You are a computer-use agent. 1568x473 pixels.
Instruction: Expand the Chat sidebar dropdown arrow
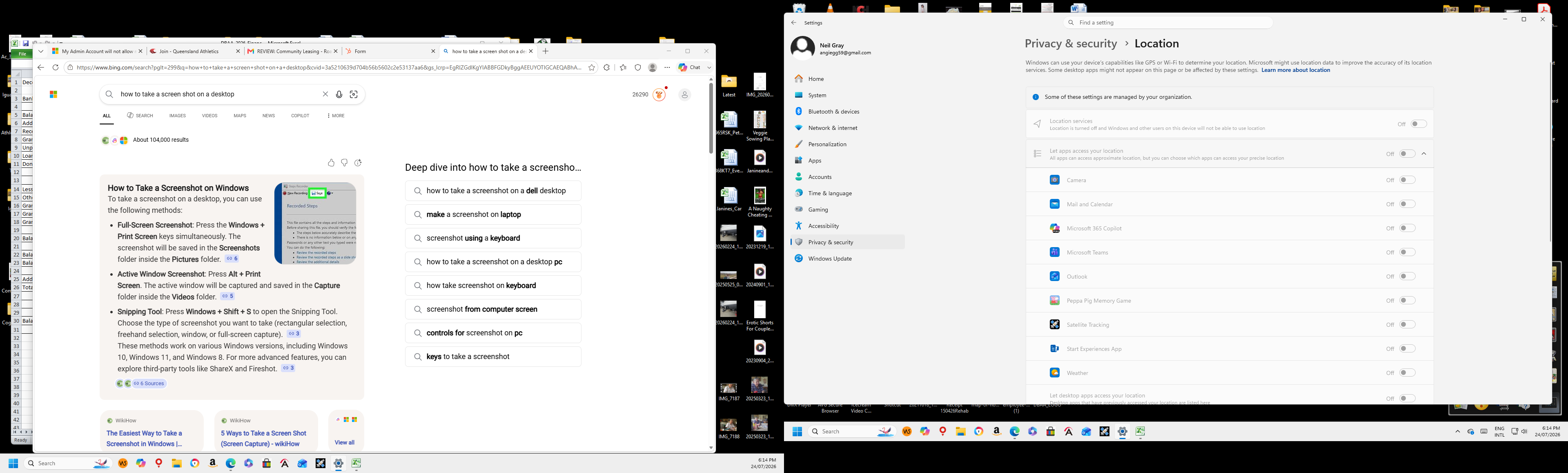709,67
